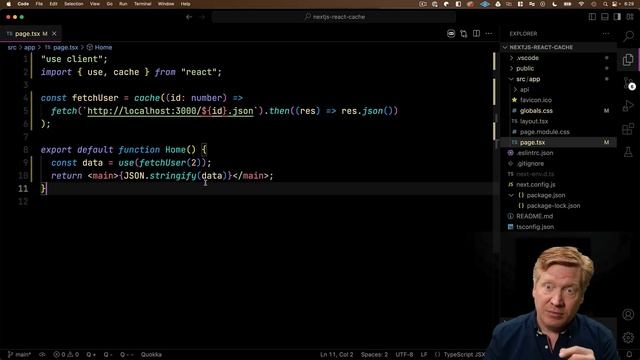Close the page.tsx tab

click(x=54, y=33)
